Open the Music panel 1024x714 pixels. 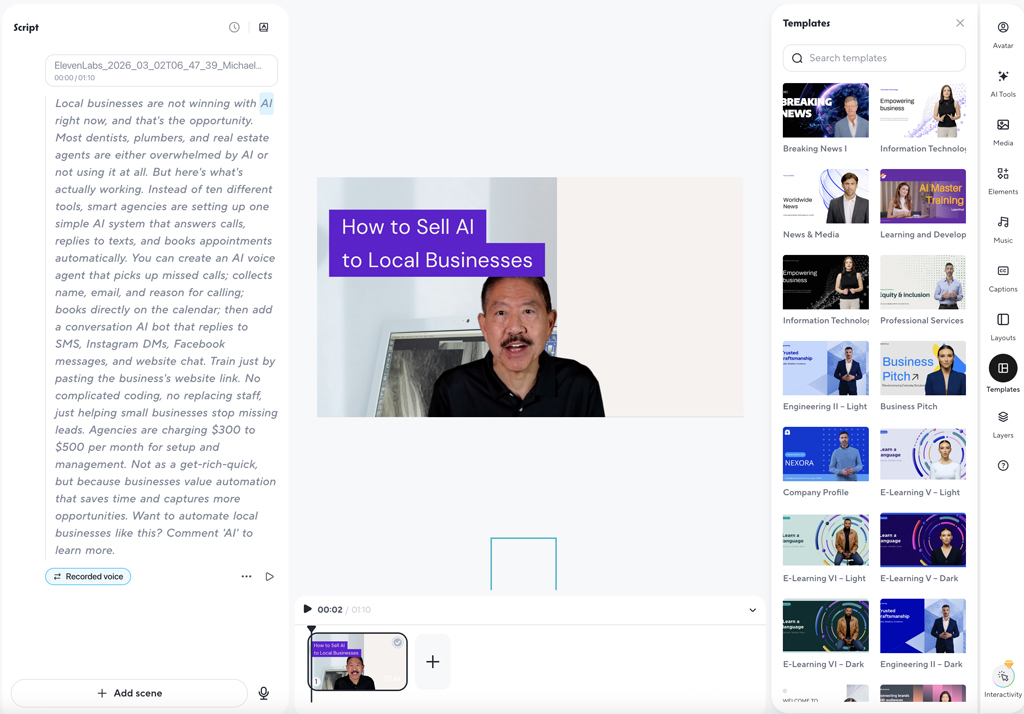tap(1002, 228)
